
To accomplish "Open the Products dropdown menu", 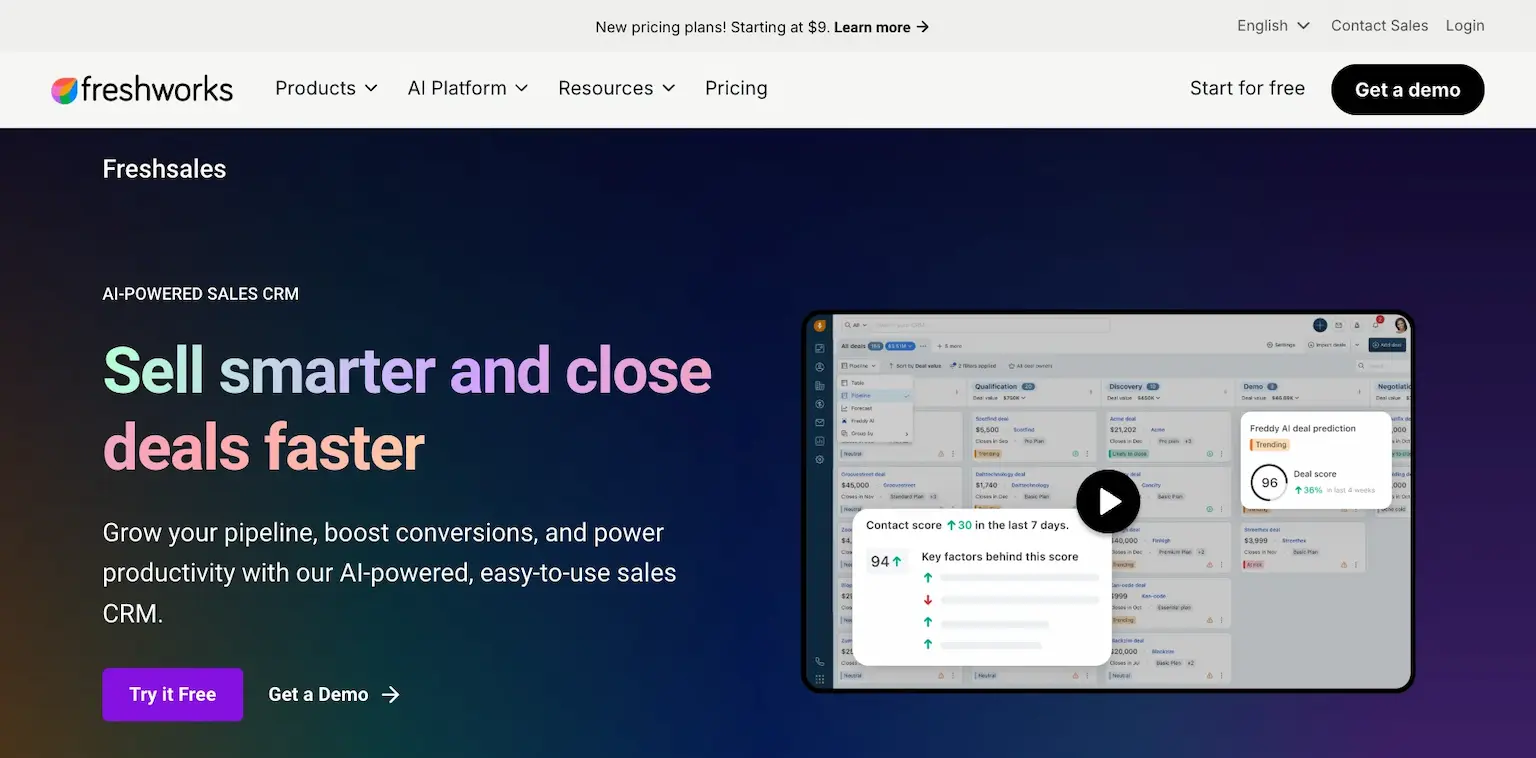I will (x=327, y=88).
